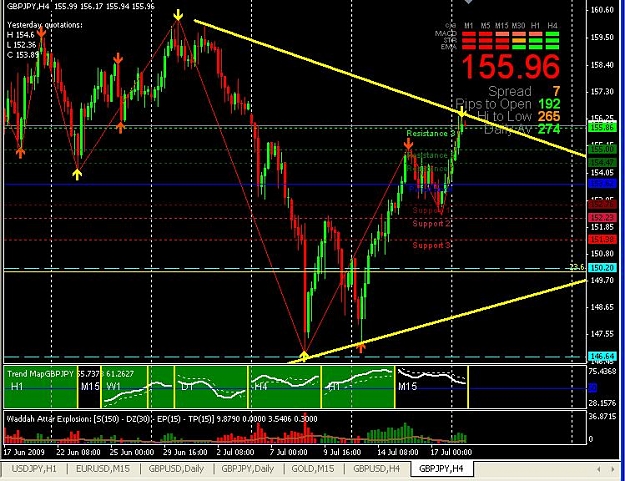Click the 147.55 price axis label

point(602,334)
